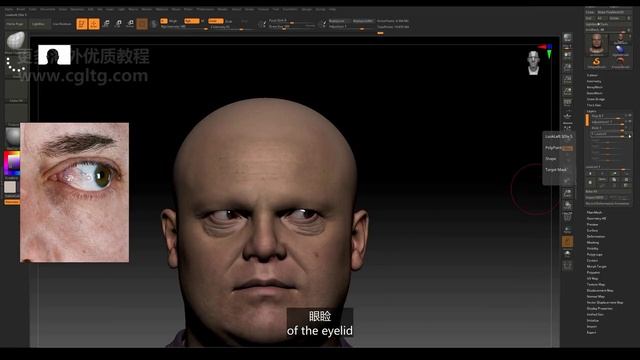Click icon under Target Mask in popup

[x=567, y=180]
